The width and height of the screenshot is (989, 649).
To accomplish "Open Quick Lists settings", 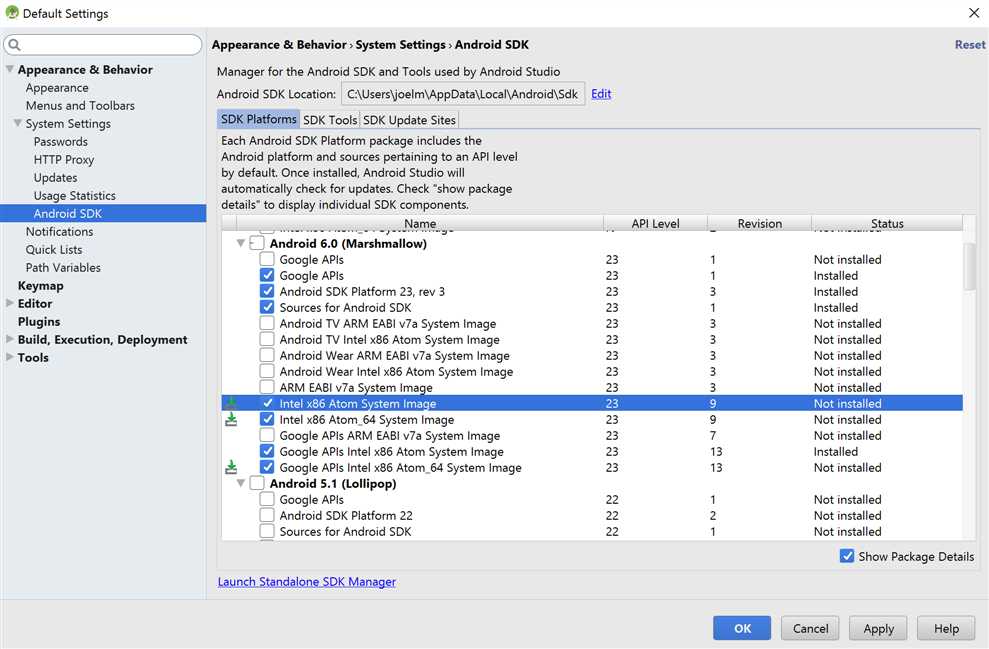I will (x=54, y=249).
